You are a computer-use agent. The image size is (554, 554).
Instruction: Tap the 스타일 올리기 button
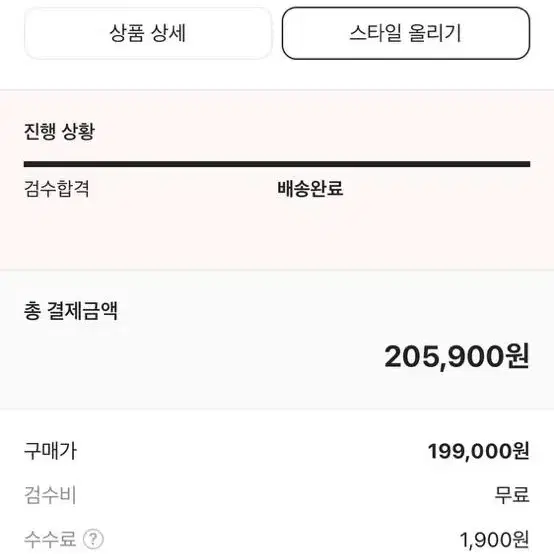point(406,33)
